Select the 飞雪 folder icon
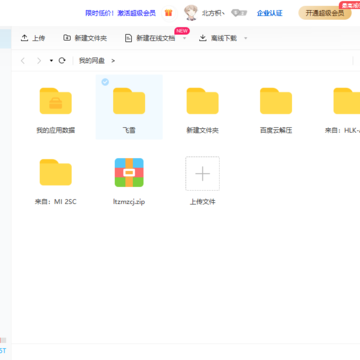 pyautogui.click(x=129, y=101)
